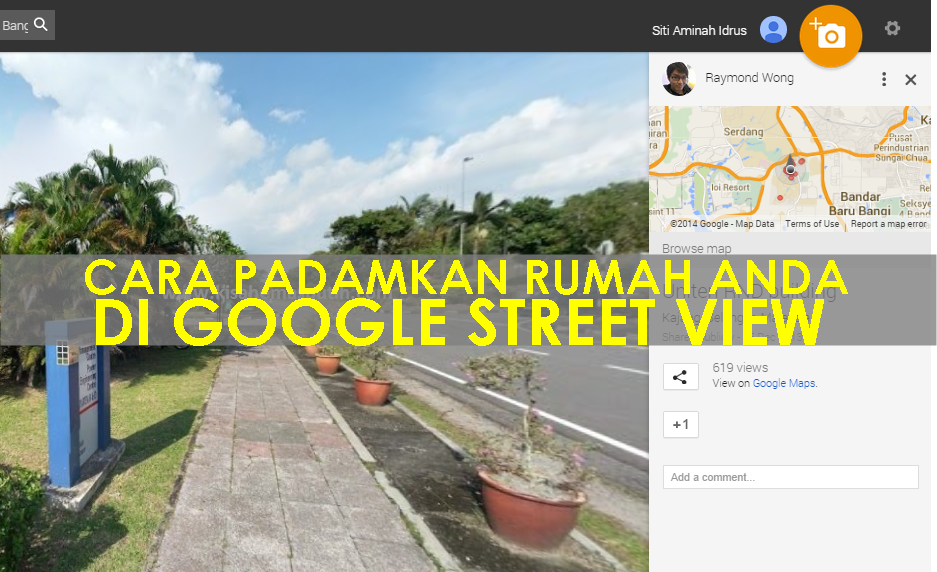Image resolution: width=937 pixels, height=572 pixels.
Task: Click Report a map error link
Action: tap(888, 224)
